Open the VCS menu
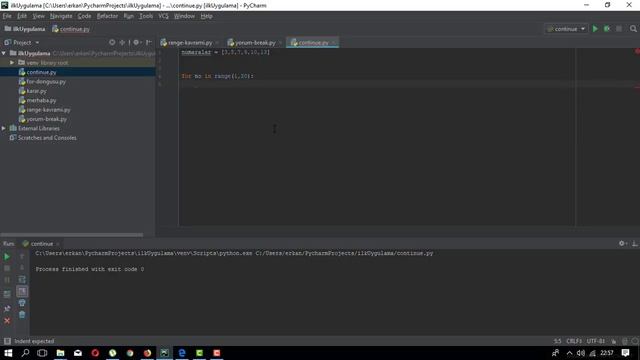The image size is (640, 360). tap(163, 16)
